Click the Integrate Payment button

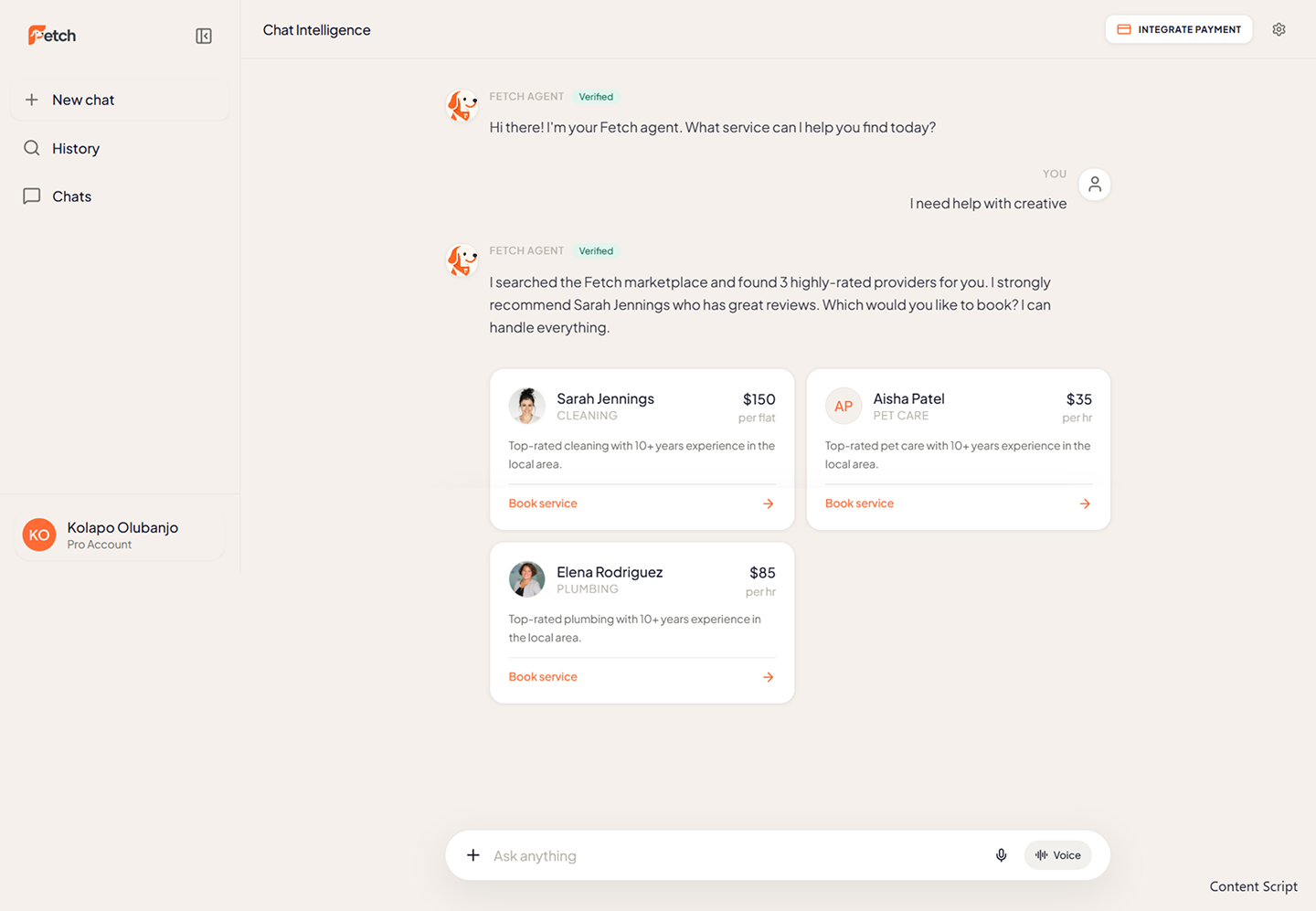click(1179, 29)
